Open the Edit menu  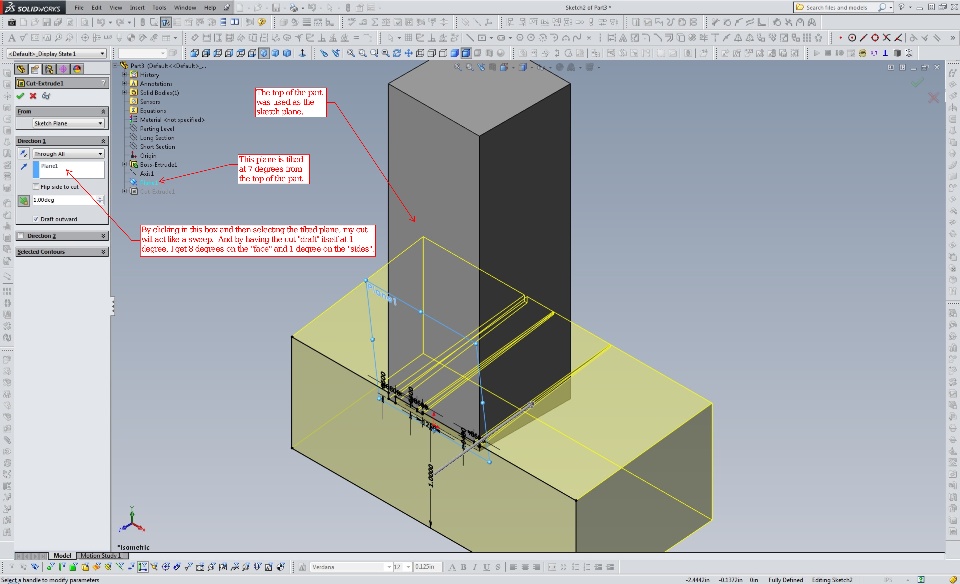[97, 8]
